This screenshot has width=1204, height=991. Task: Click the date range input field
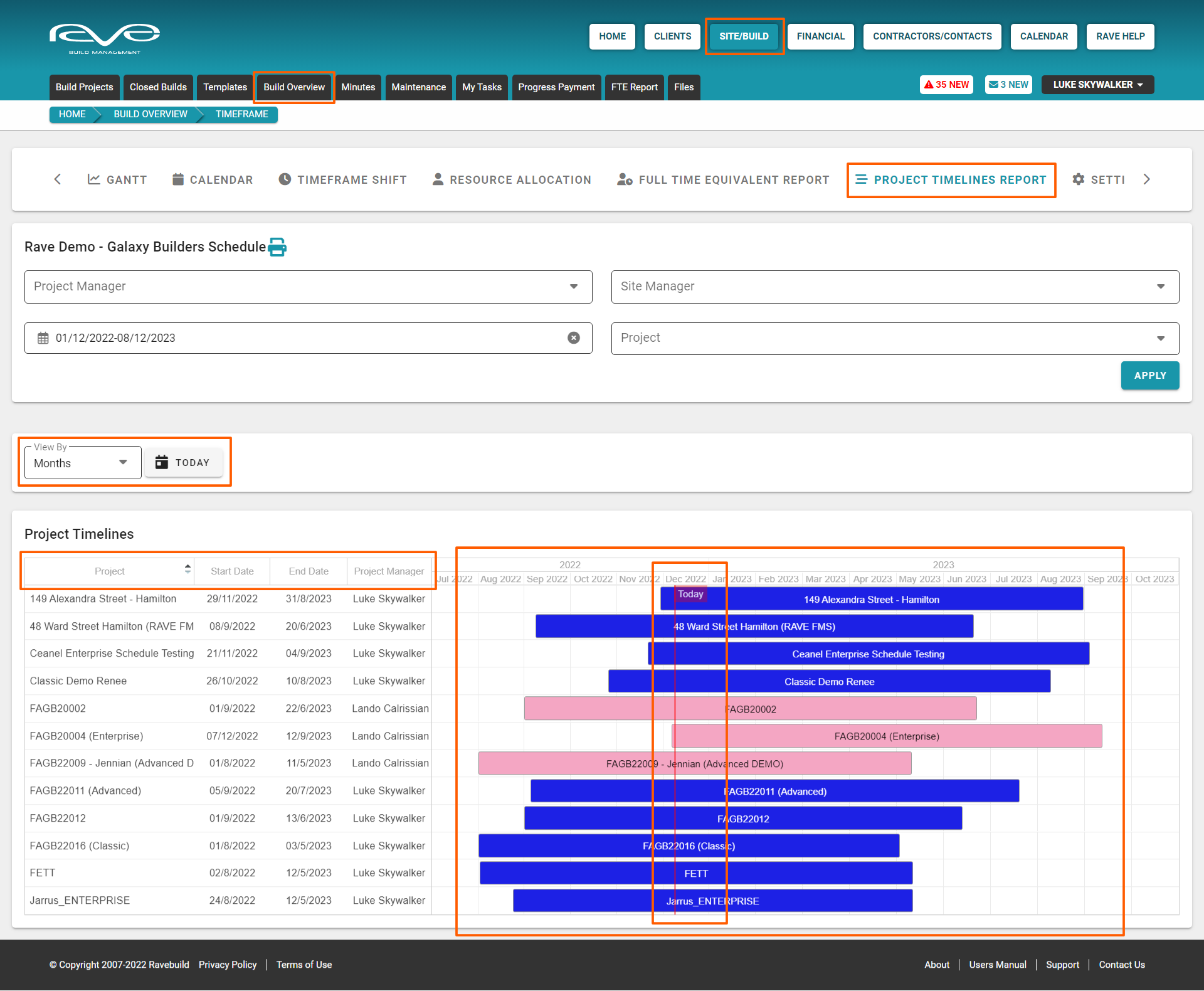[301, 338]
